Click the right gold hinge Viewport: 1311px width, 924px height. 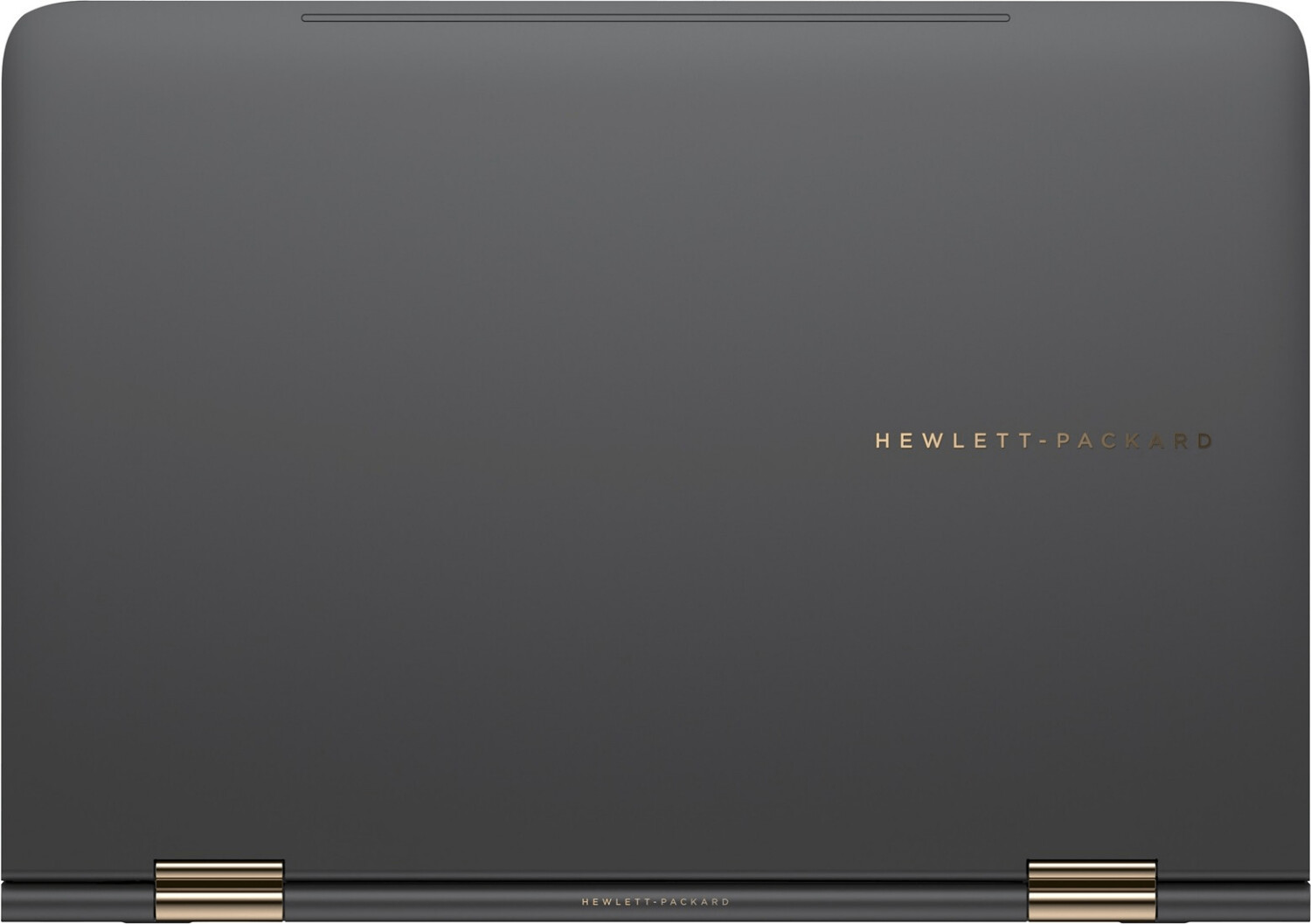[1092, 890]
